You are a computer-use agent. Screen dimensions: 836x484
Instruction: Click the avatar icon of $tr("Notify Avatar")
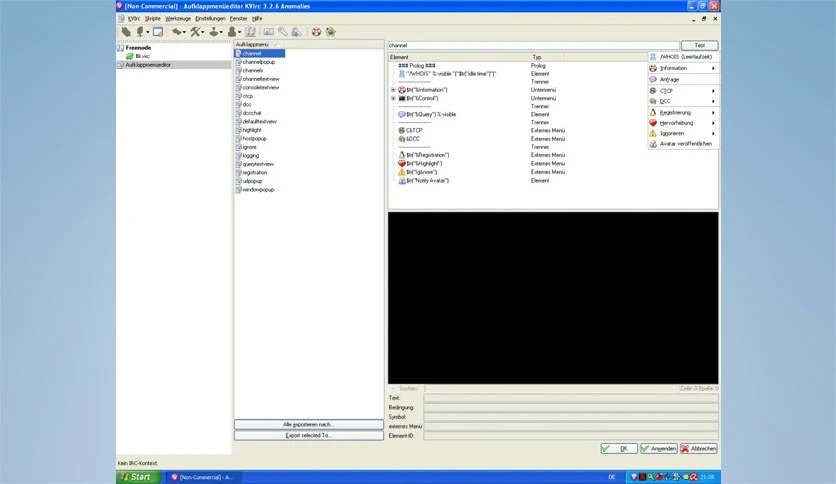coord(402,181)
